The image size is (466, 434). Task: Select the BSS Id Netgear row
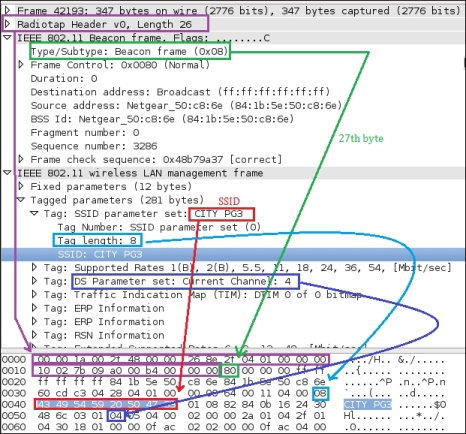(162, 119)
